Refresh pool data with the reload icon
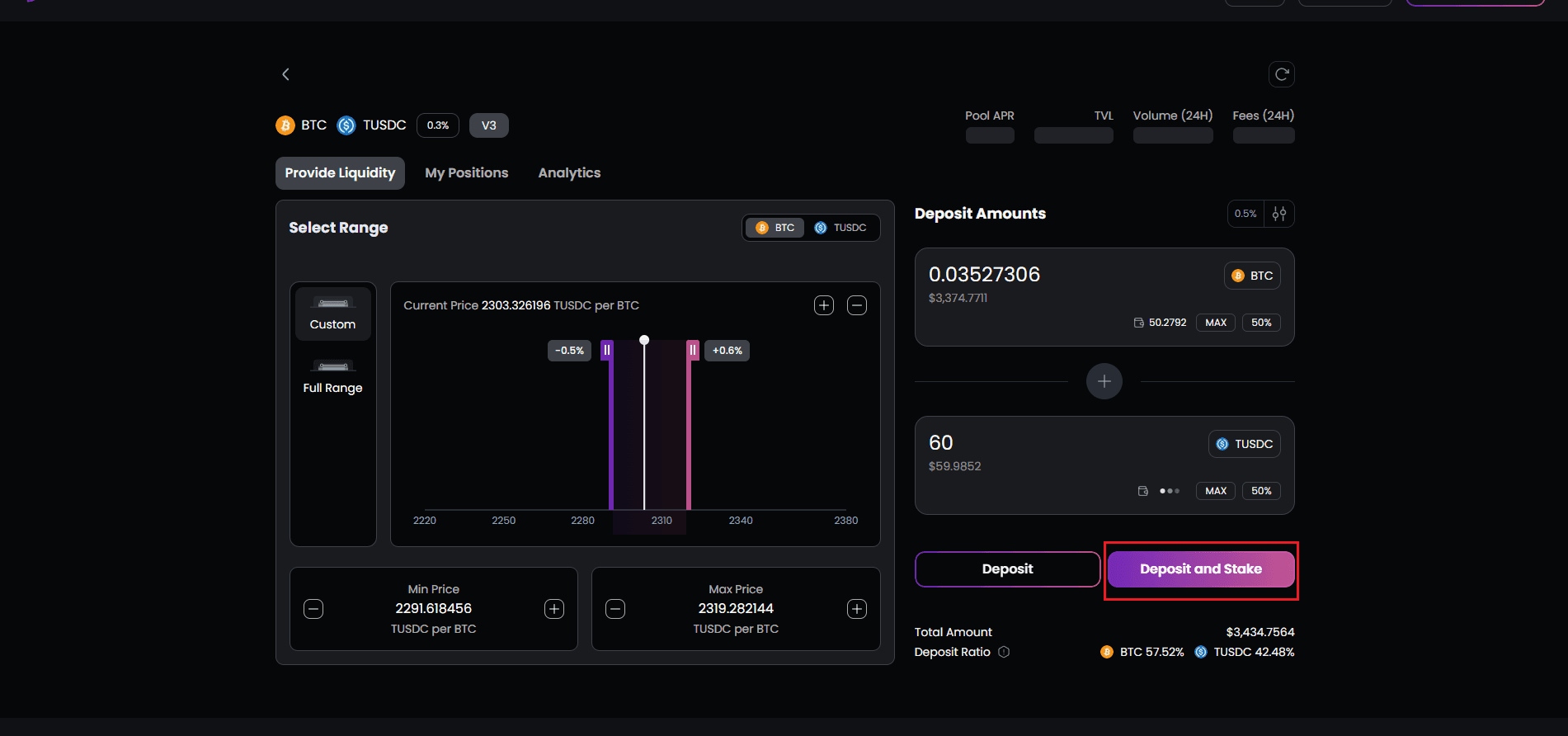Viewport: 1568px width, 736px height. tap(1281, 74)
